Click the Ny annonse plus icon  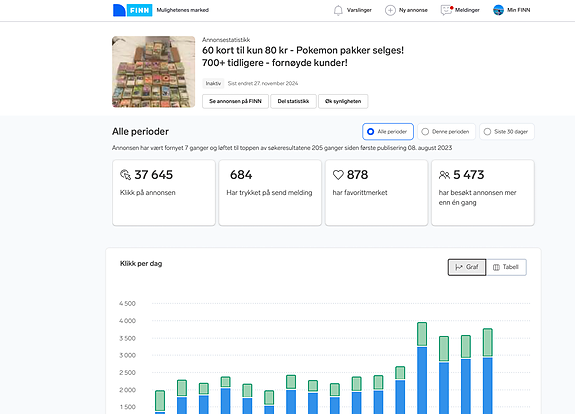[390, 10]
